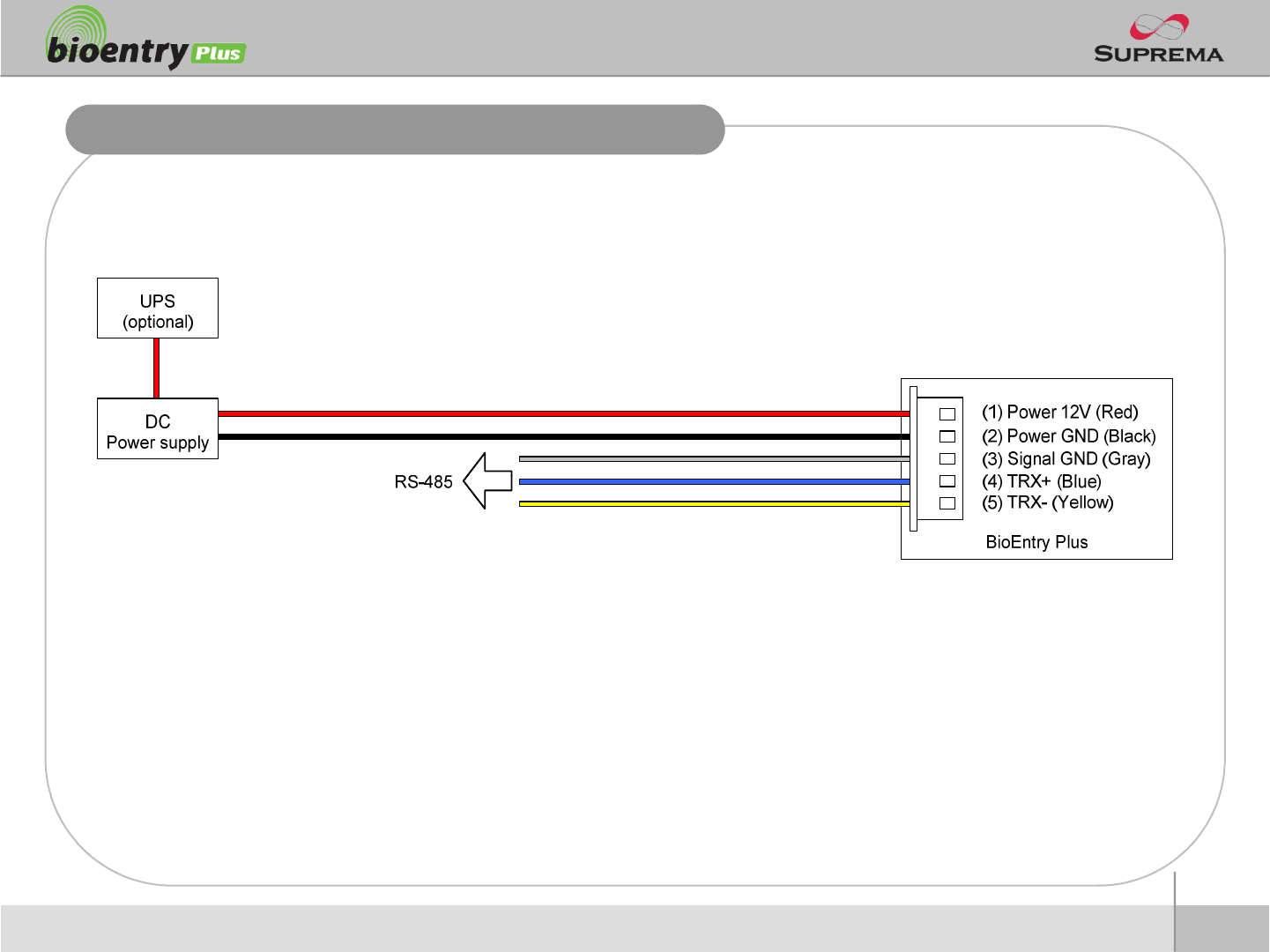Click the 'BioEntry Plus' device caption
The height and width of the screenshot is (952, 1270).
(1036, 542)
